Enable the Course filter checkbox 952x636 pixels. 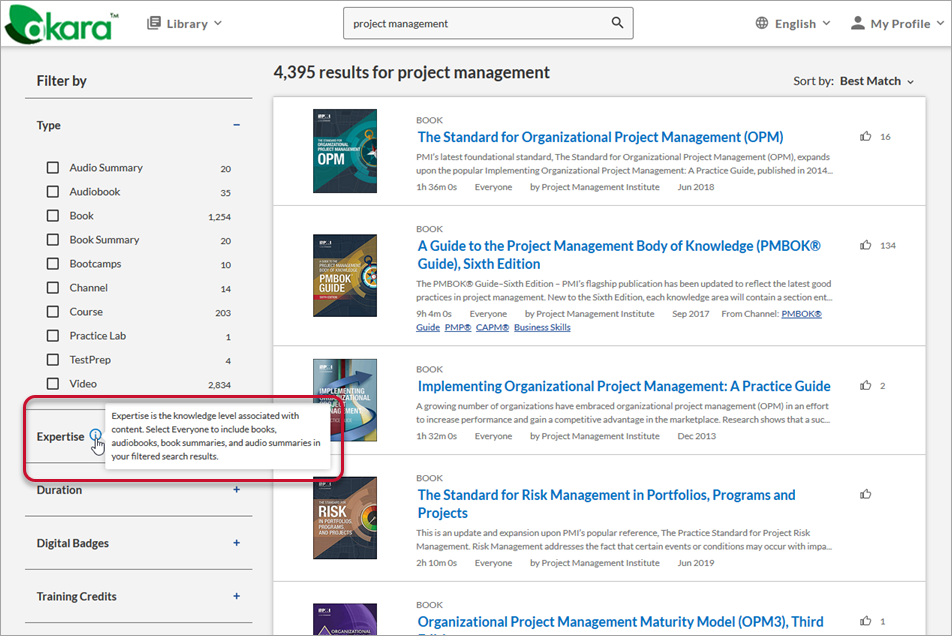pos(53,312)
